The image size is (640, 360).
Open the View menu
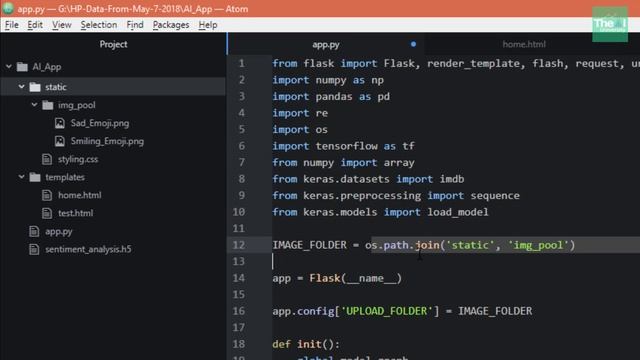(x=62, y=25)
